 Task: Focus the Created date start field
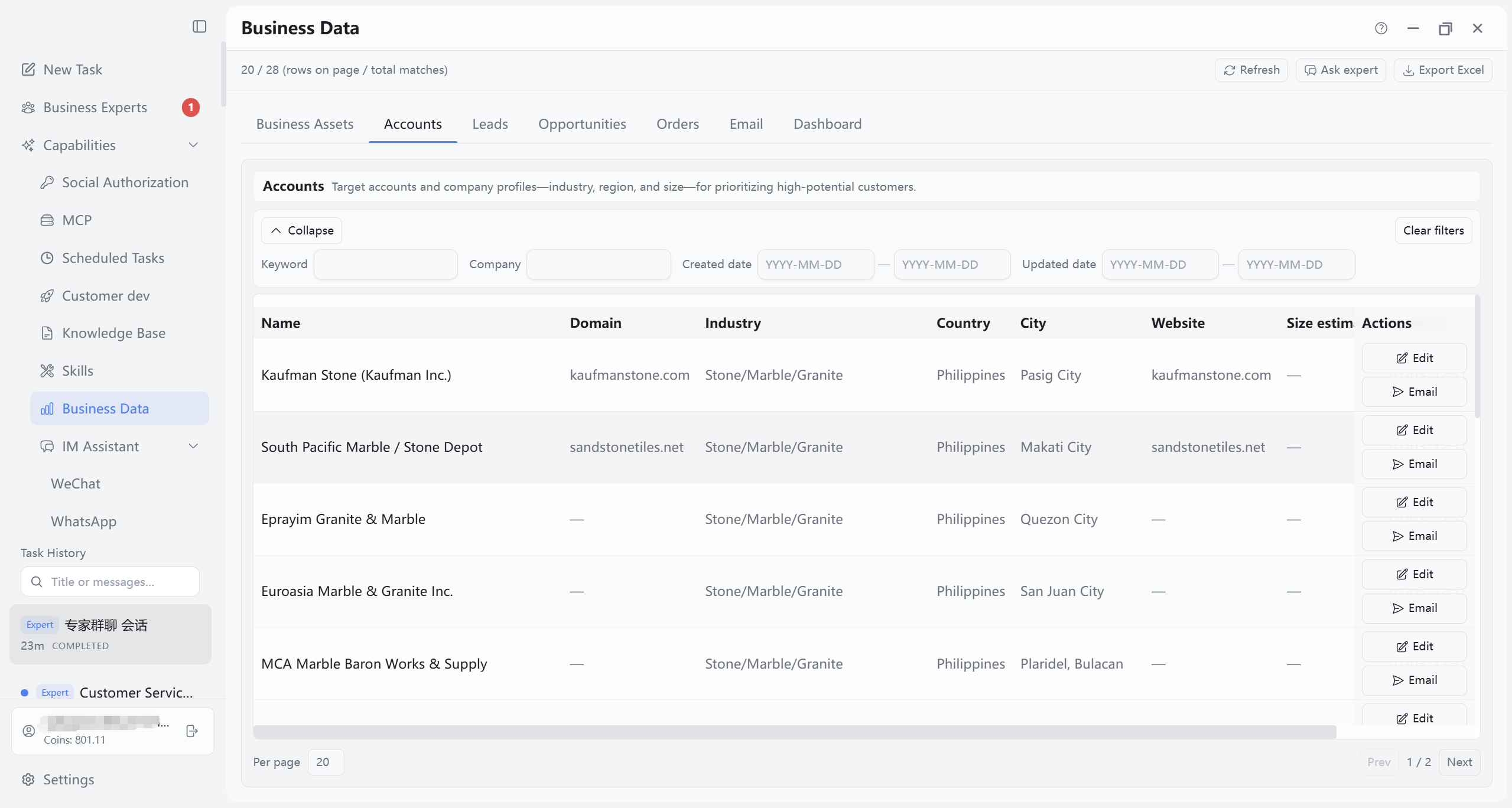click(x=815, y=264)
